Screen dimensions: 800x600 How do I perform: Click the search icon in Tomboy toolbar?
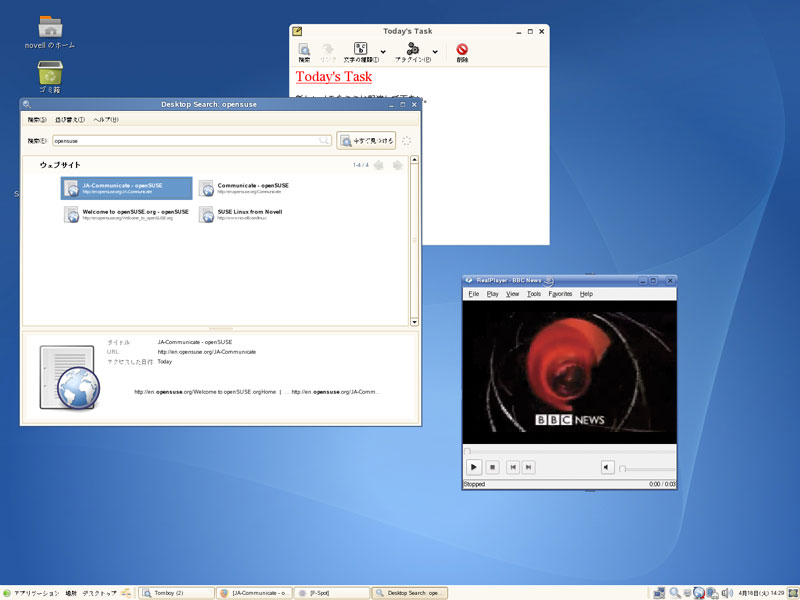[x=304, y=51]
